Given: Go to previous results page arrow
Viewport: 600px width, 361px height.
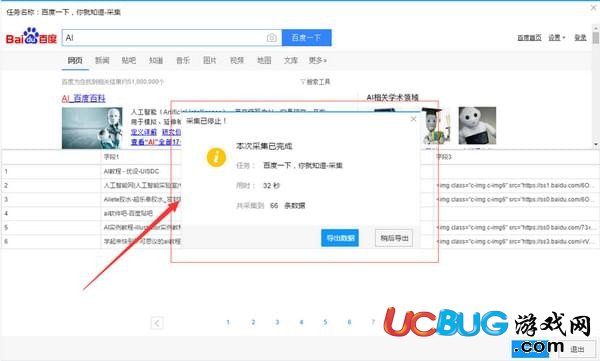Looking at the screenshot, I should point(157,323).
